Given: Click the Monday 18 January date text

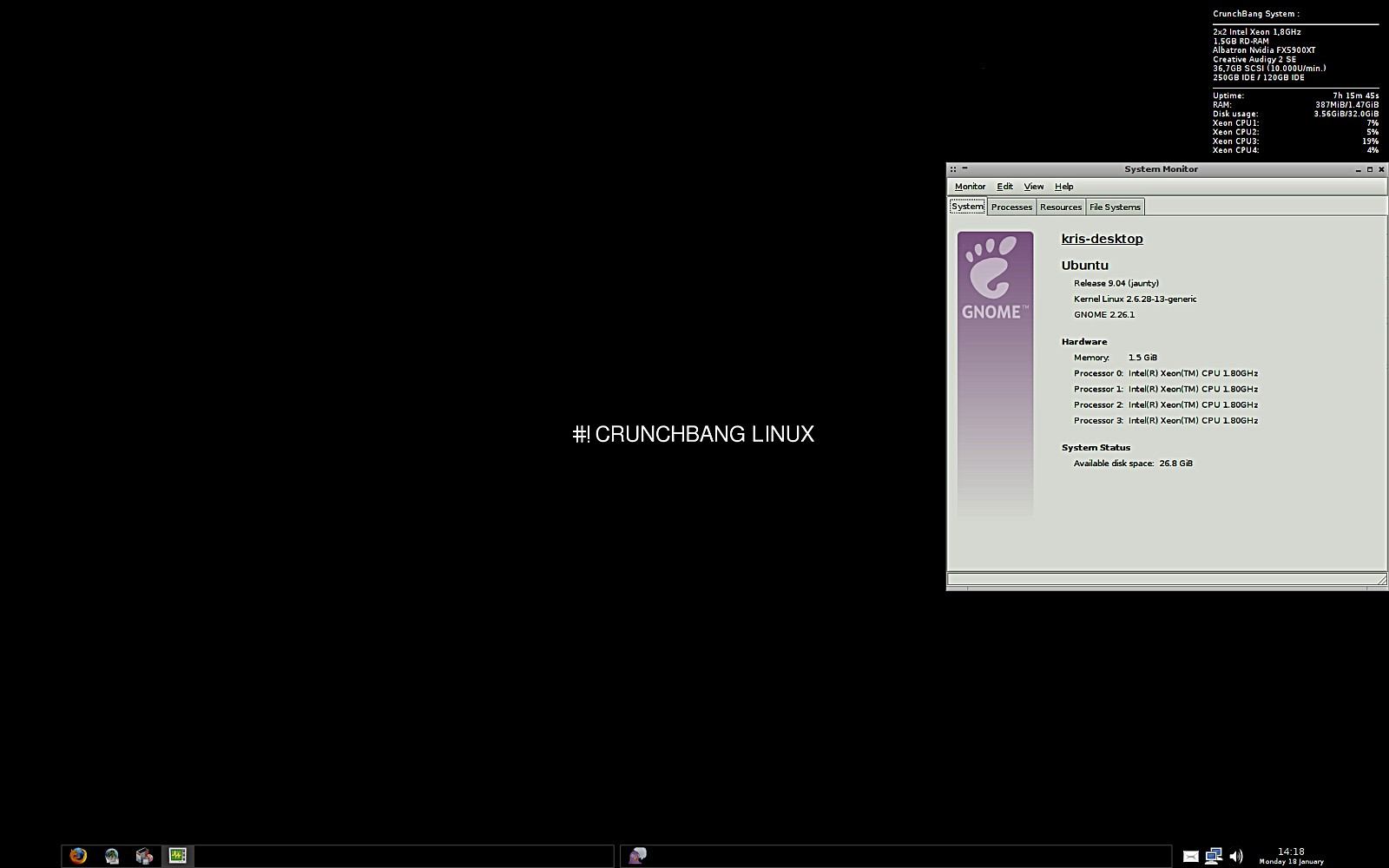Looking at the screenshot, I should coord(1291,862).
